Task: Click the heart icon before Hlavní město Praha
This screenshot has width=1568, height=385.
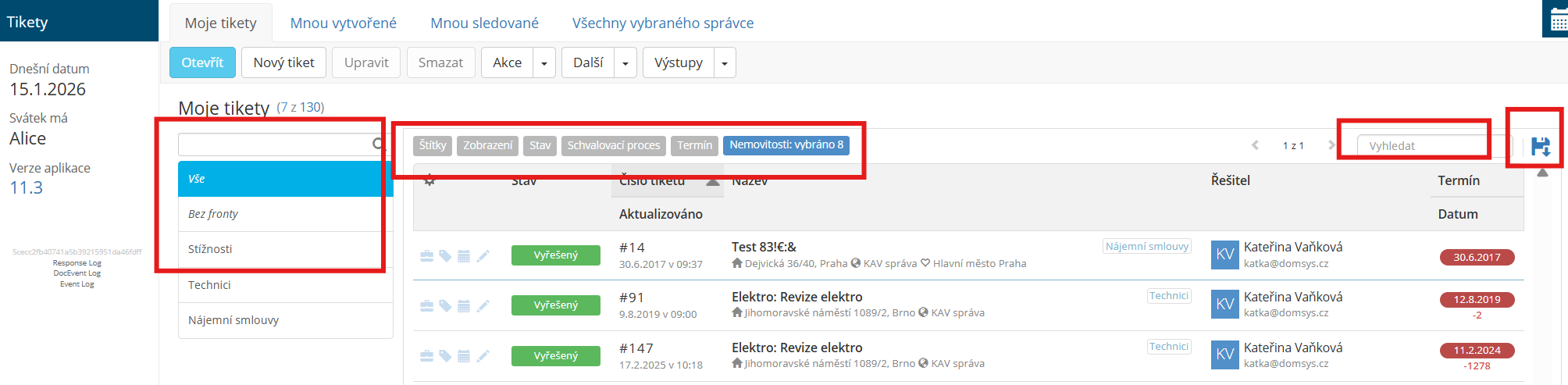Action: pyautogui.click(x=925, y=263)
